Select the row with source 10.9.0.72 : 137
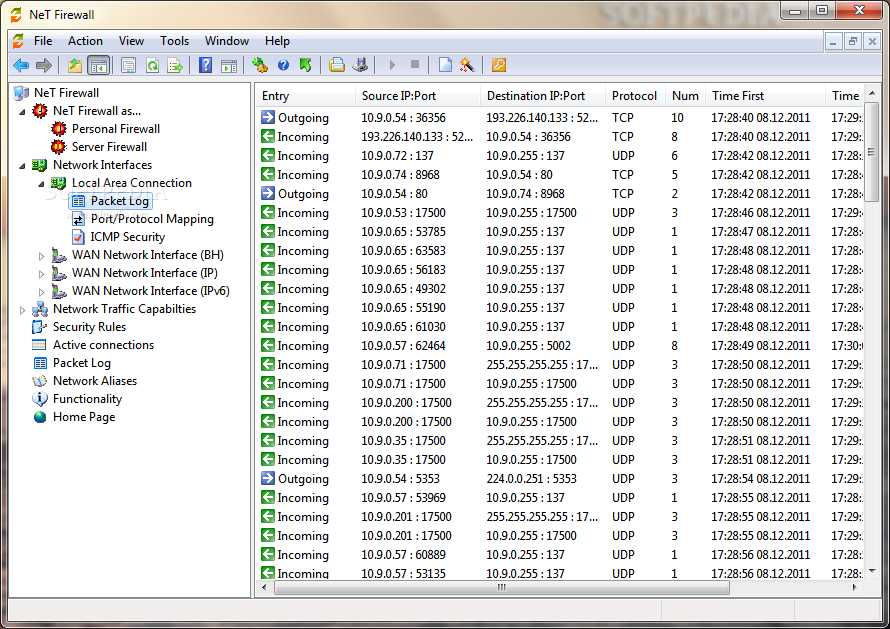 click(560, 156)
